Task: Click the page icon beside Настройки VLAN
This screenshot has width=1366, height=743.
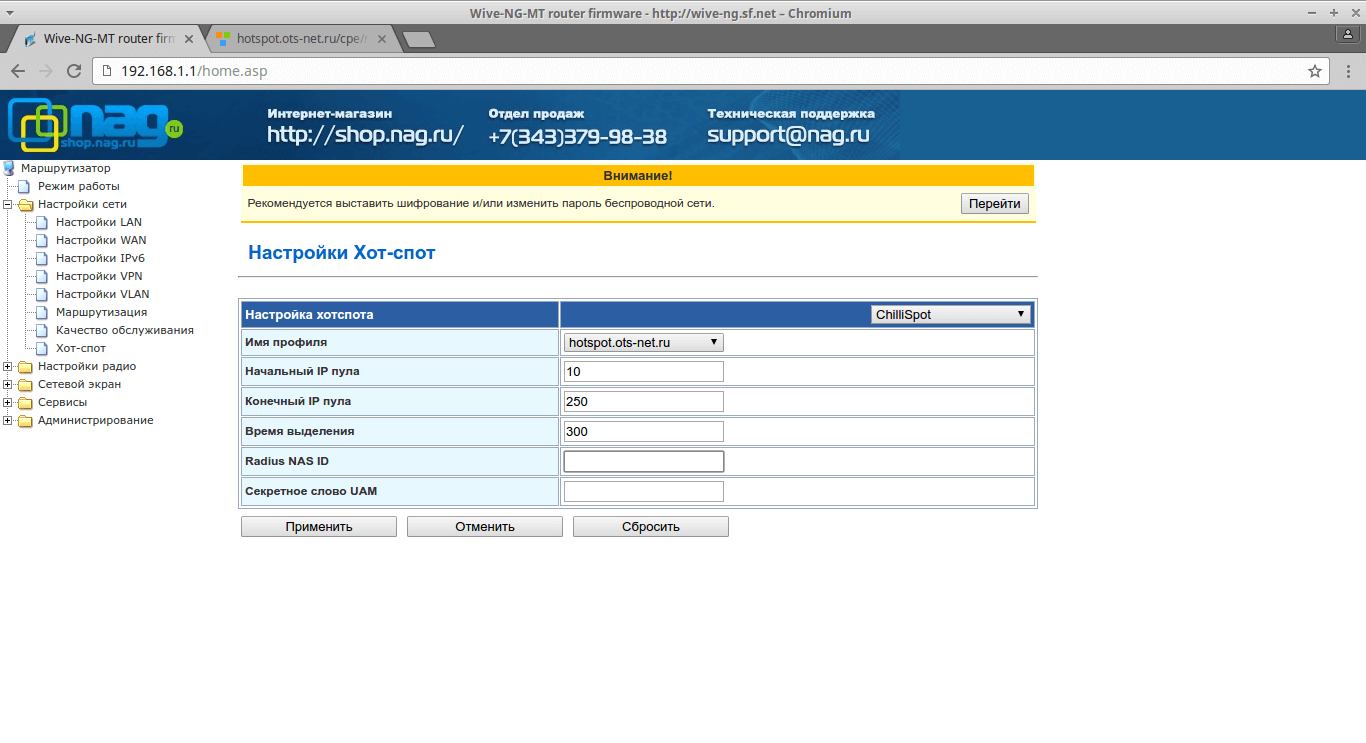Action: pos(42,294)
